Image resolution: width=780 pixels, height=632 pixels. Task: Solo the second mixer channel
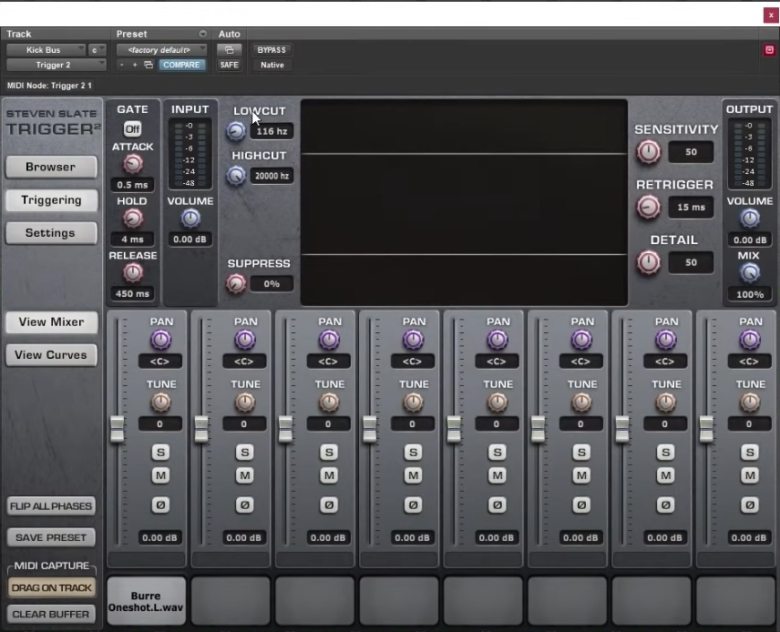tap(244, 452)
